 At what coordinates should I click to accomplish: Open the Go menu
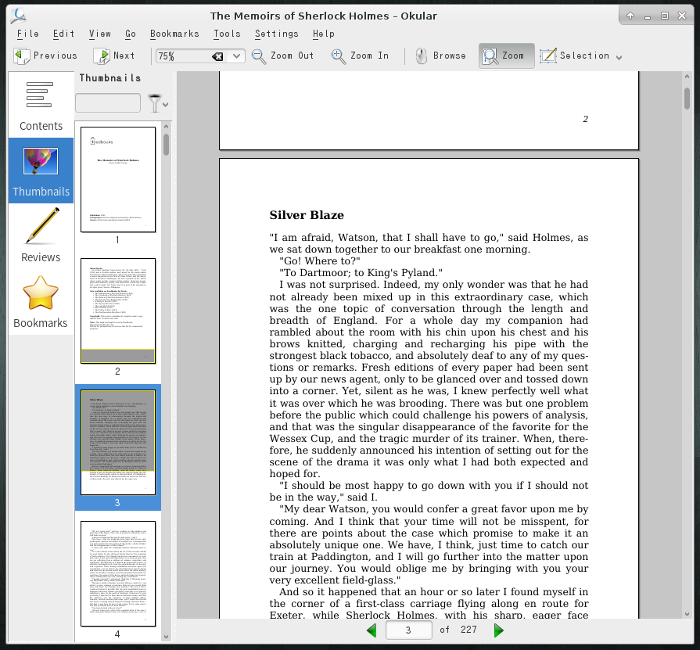130,34
